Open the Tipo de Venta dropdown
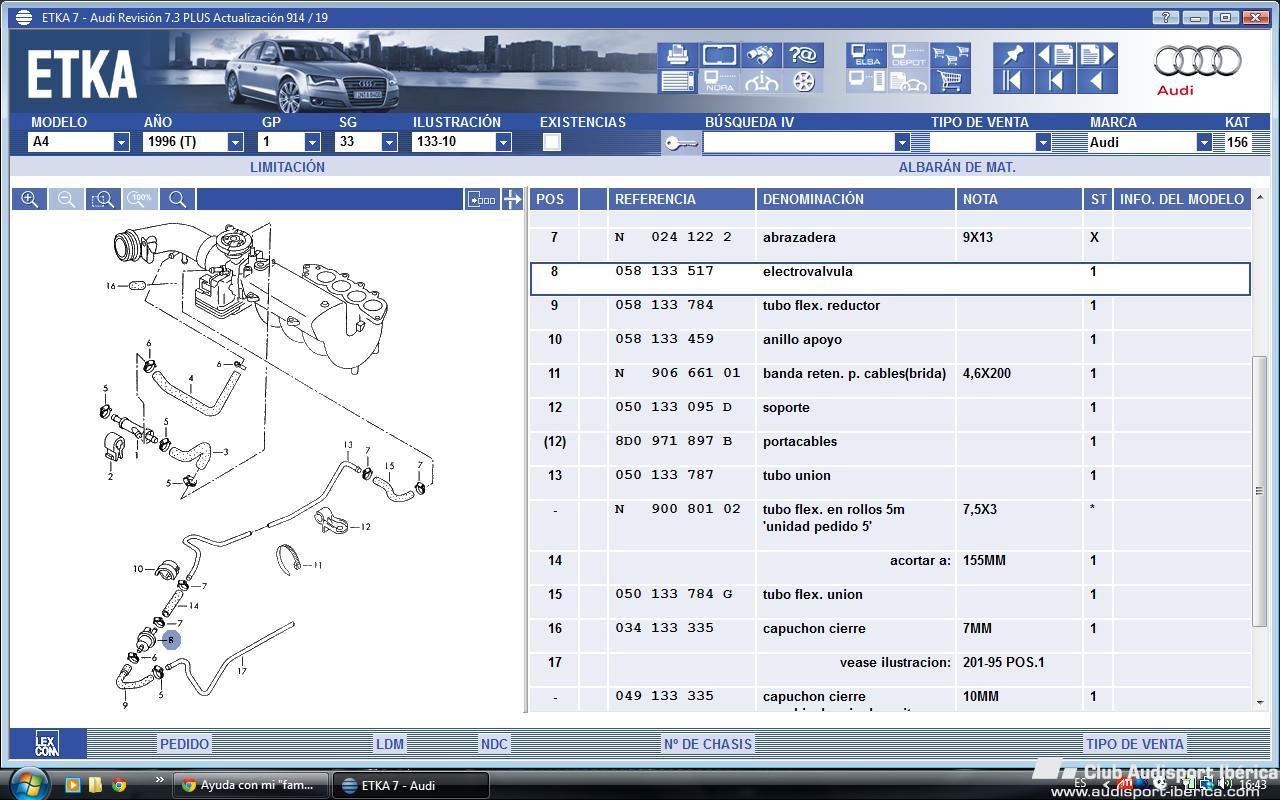Viewport: 1280px width, 800px height. click(1043, 142)
